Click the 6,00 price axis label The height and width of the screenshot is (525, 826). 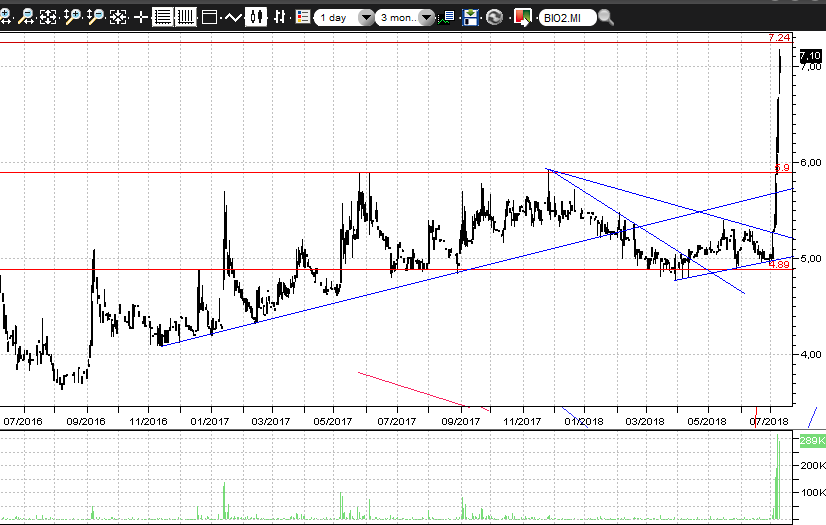pyautogui.click(x=811, y=163)
